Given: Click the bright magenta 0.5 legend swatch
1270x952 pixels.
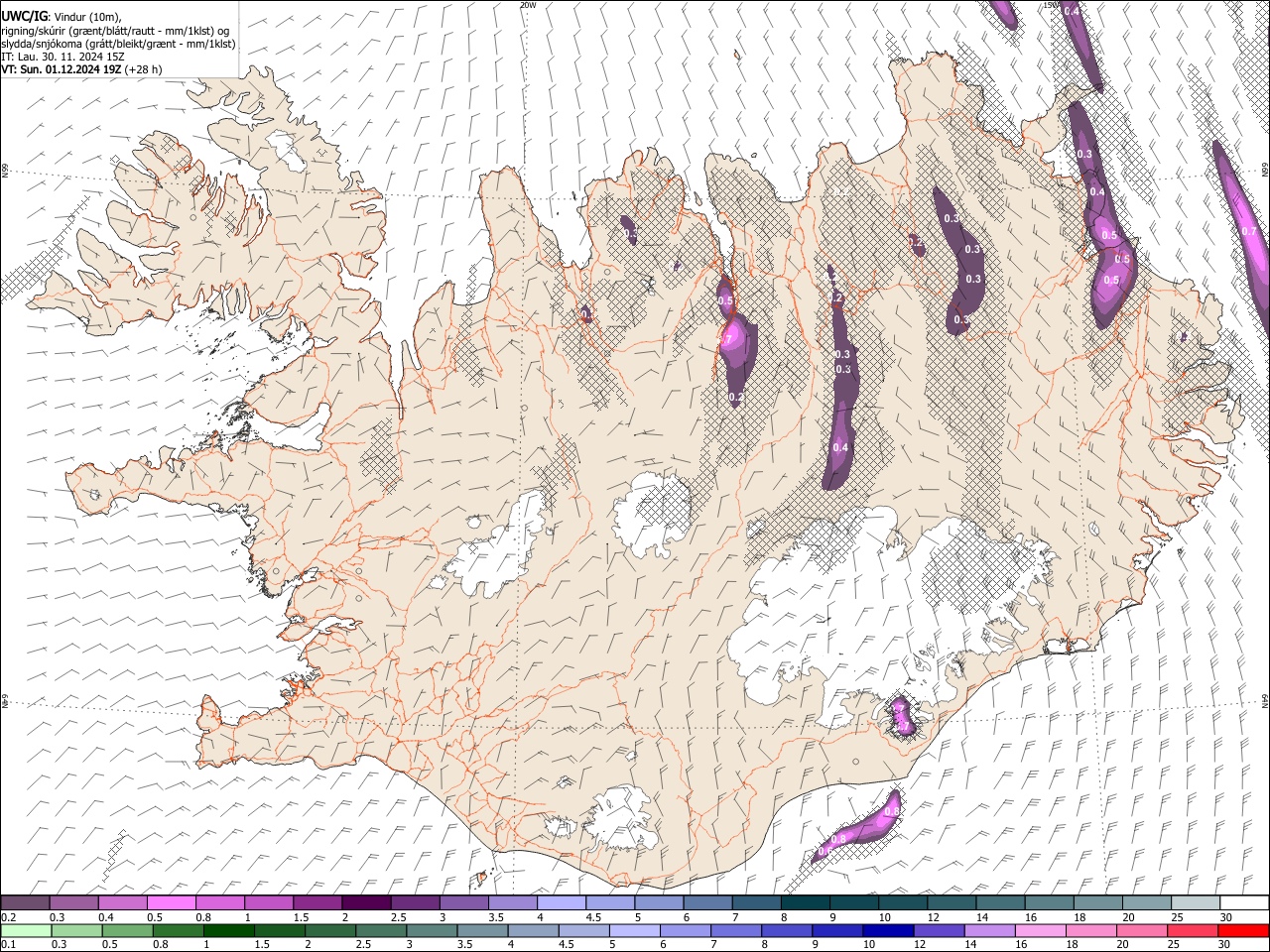Looking at the screenshot, I should tap(172, 903).
